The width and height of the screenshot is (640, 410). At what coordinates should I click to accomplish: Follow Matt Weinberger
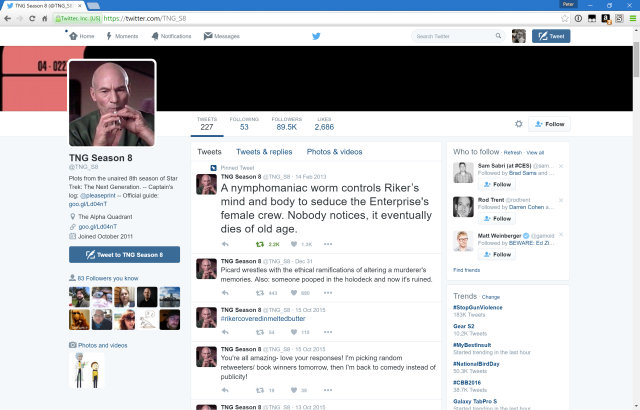click(497, 254)
